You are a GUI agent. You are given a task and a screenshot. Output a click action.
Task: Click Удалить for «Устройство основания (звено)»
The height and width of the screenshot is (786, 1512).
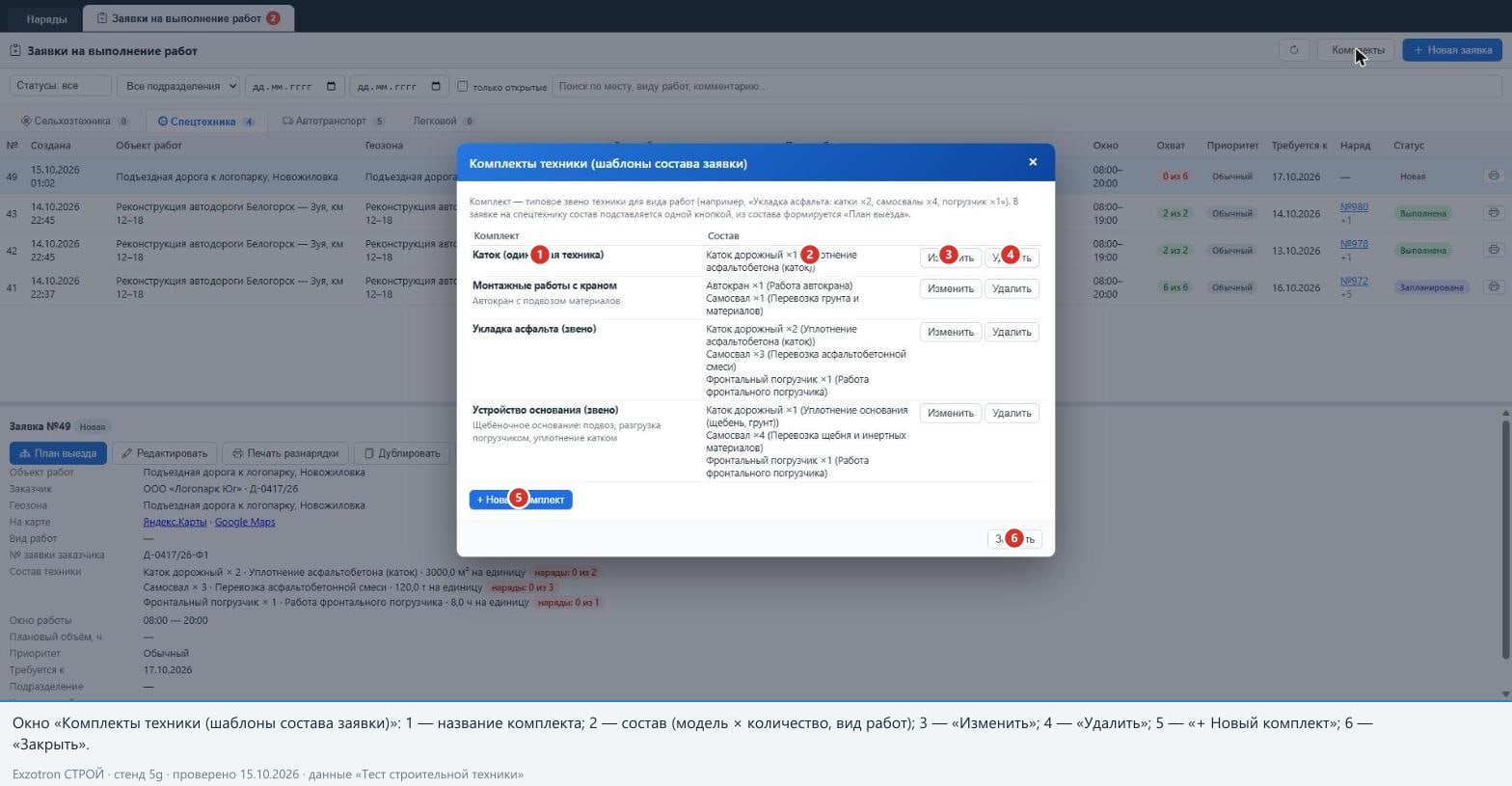click(x=1012, y=413)
